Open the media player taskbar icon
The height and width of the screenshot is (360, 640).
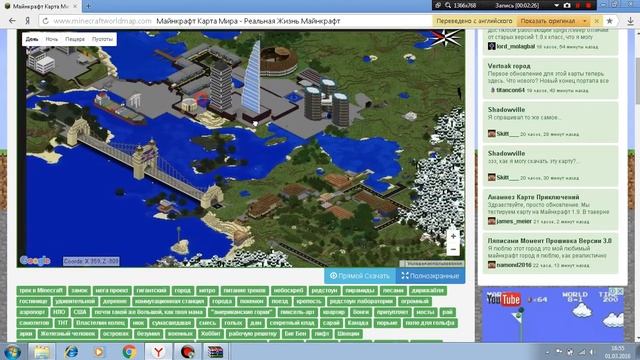(x=99, y=352)
